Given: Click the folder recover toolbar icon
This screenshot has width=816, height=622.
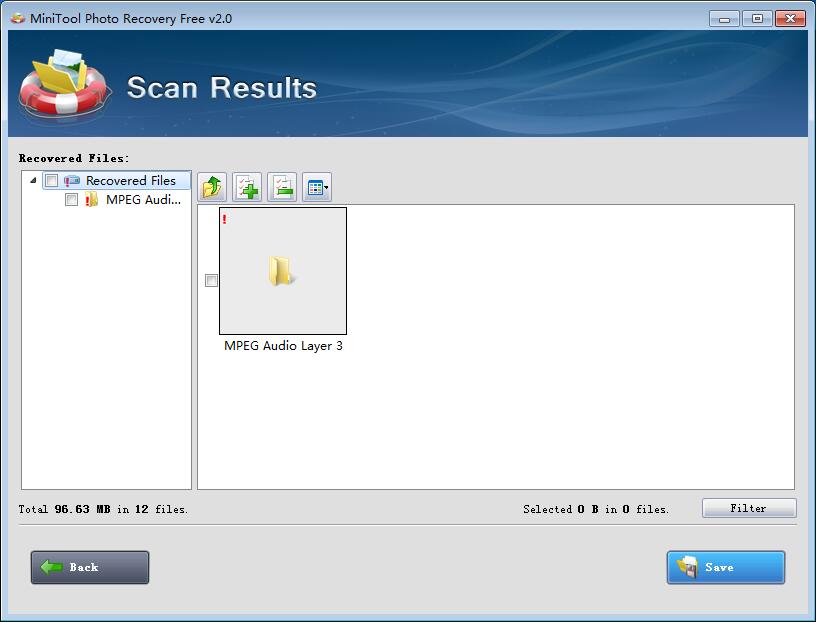Looking at the screenshot, I should click(x=211, y=187).
